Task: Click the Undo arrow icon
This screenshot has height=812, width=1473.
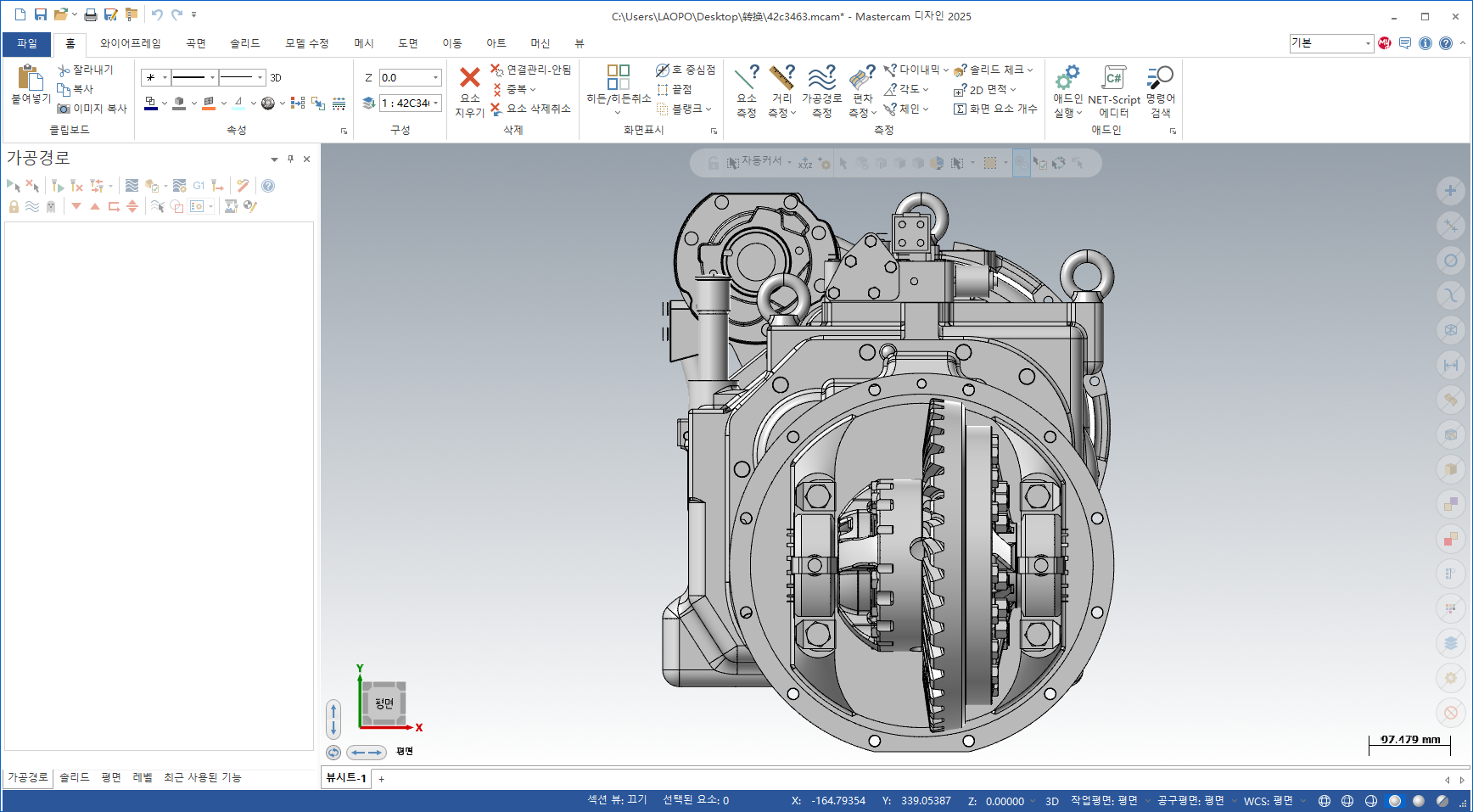Action: pyautogui.click(x=157, y=14)
